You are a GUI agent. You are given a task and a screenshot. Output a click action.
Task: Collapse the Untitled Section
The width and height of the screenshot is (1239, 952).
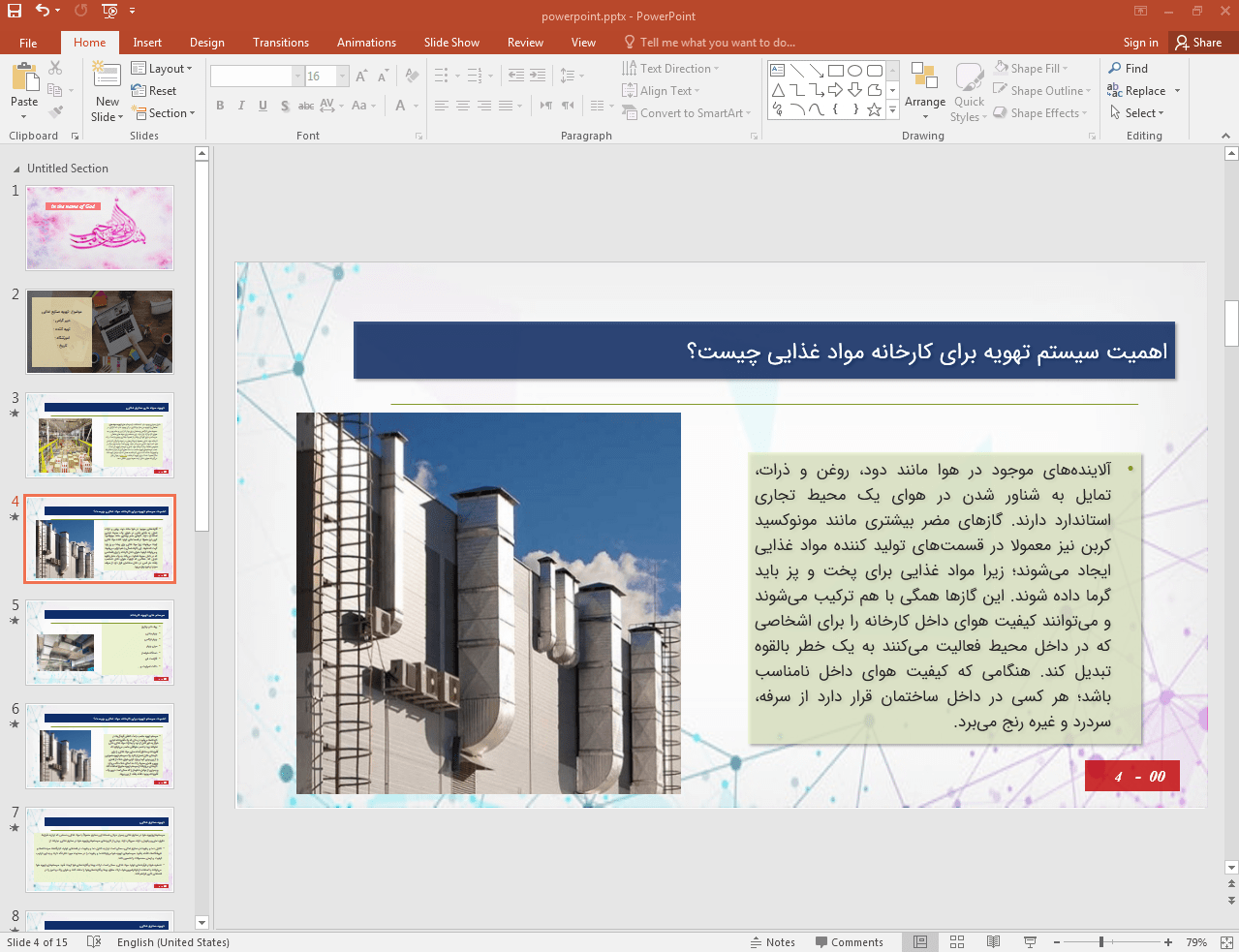pyautogui.click(x=16, y=169)
